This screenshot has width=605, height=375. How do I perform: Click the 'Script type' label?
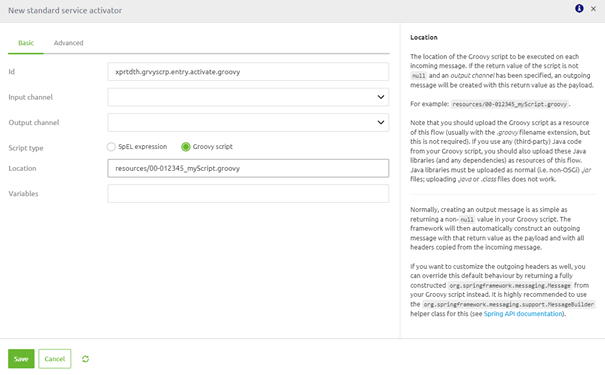(26, 148)
